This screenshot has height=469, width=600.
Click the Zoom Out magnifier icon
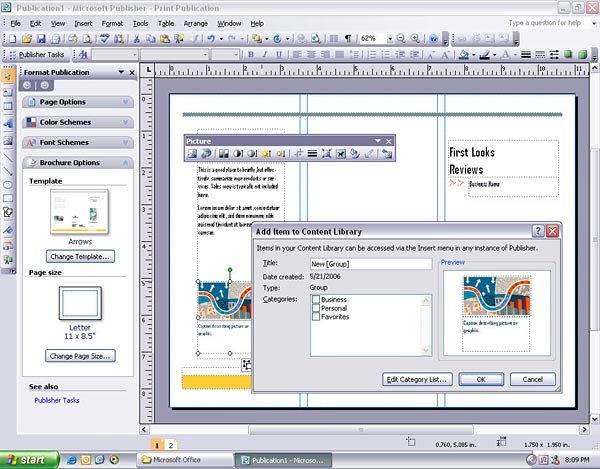tap(401, 39)
